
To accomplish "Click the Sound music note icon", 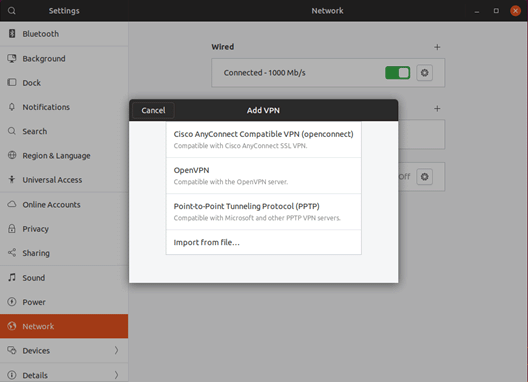I will point(12,277).
